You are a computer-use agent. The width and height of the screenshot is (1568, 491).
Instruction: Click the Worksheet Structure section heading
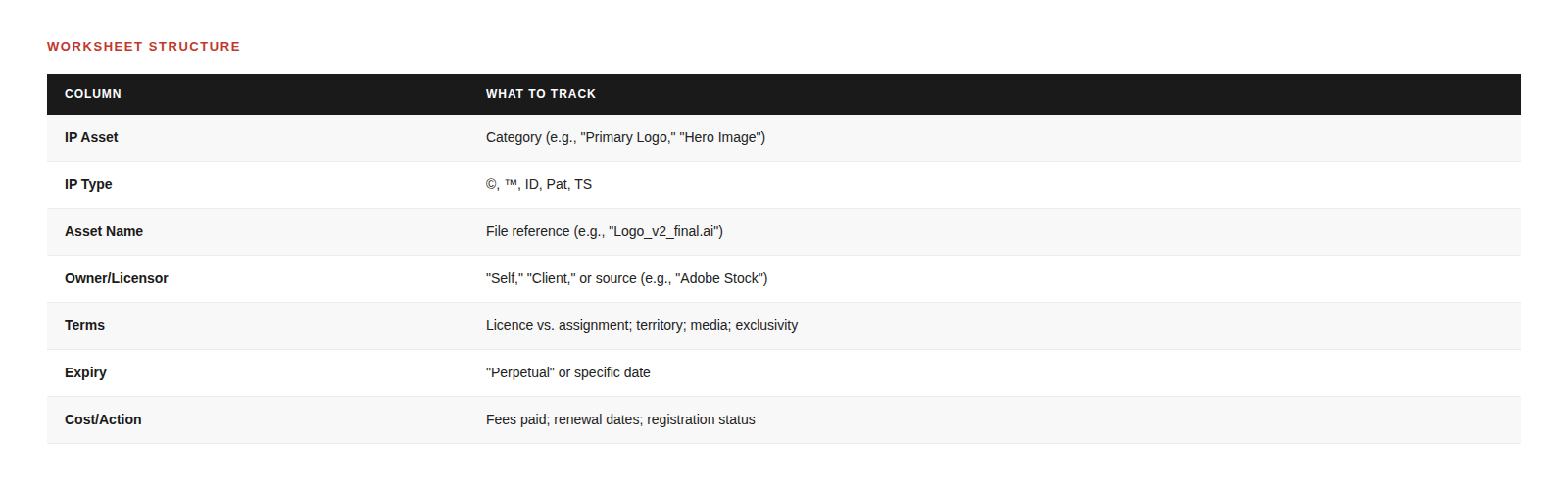click(143, 47)
